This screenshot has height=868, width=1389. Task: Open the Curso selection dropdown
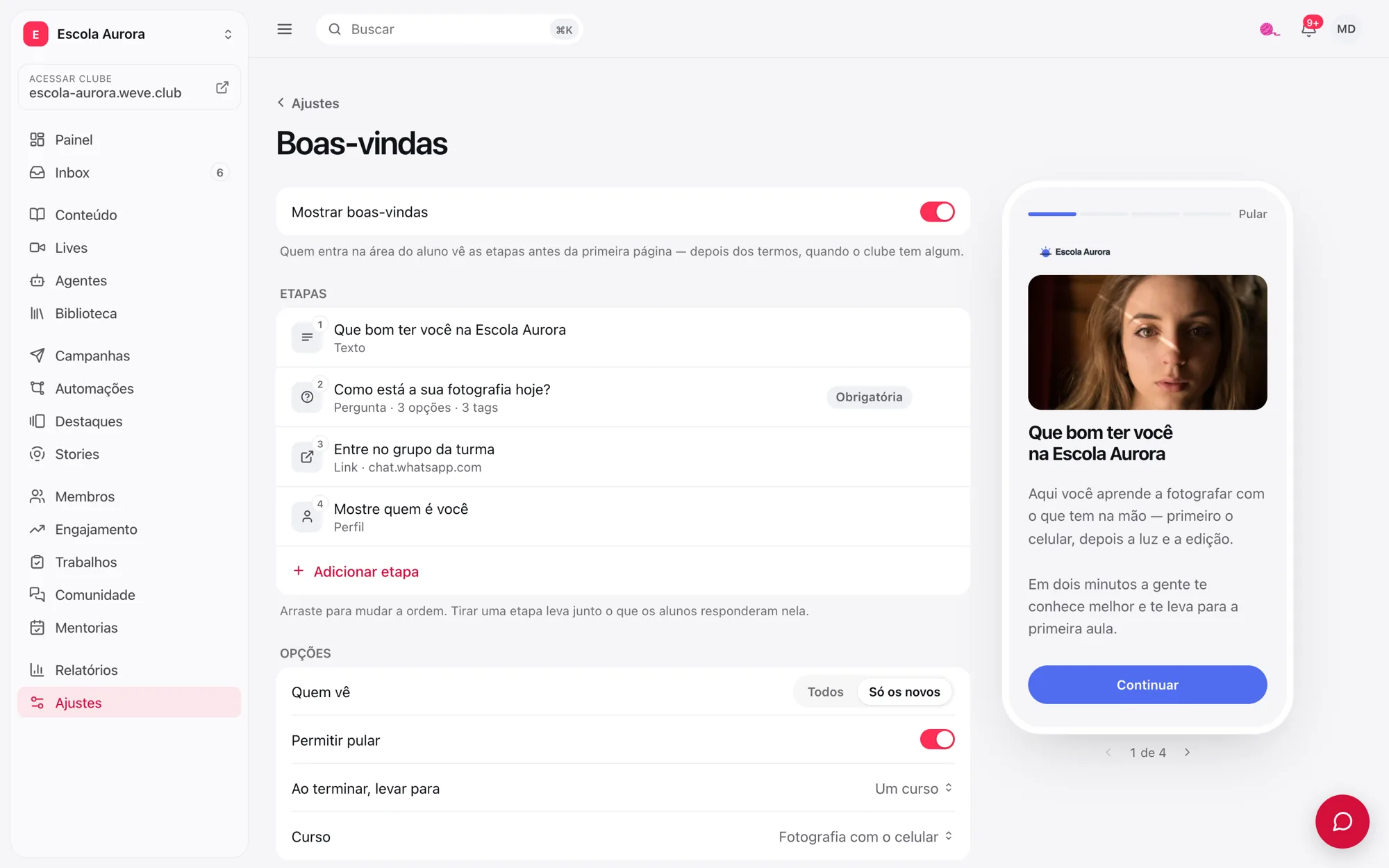[x=865, y=837]
